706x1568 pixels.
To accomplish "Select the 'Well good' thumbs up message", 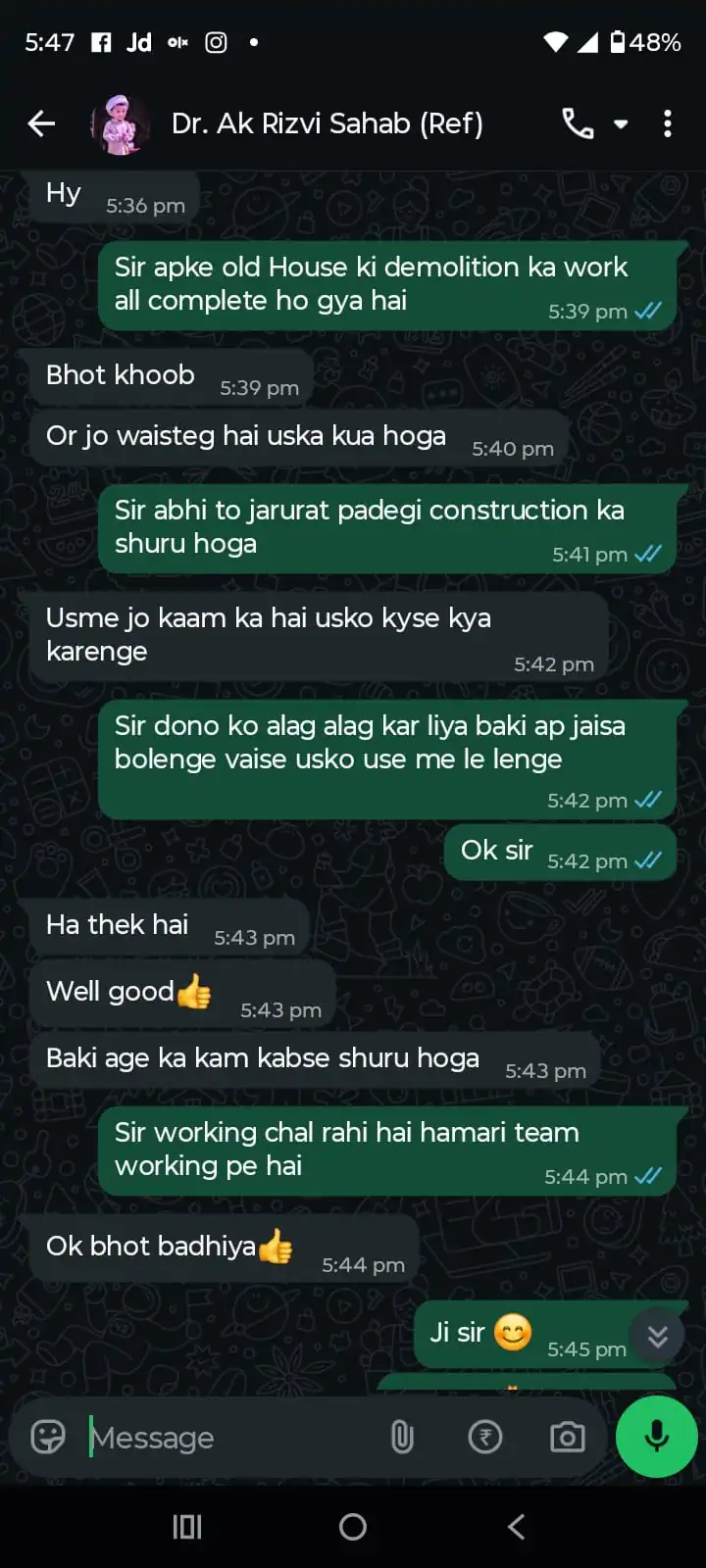I will (x=183, y=995).
